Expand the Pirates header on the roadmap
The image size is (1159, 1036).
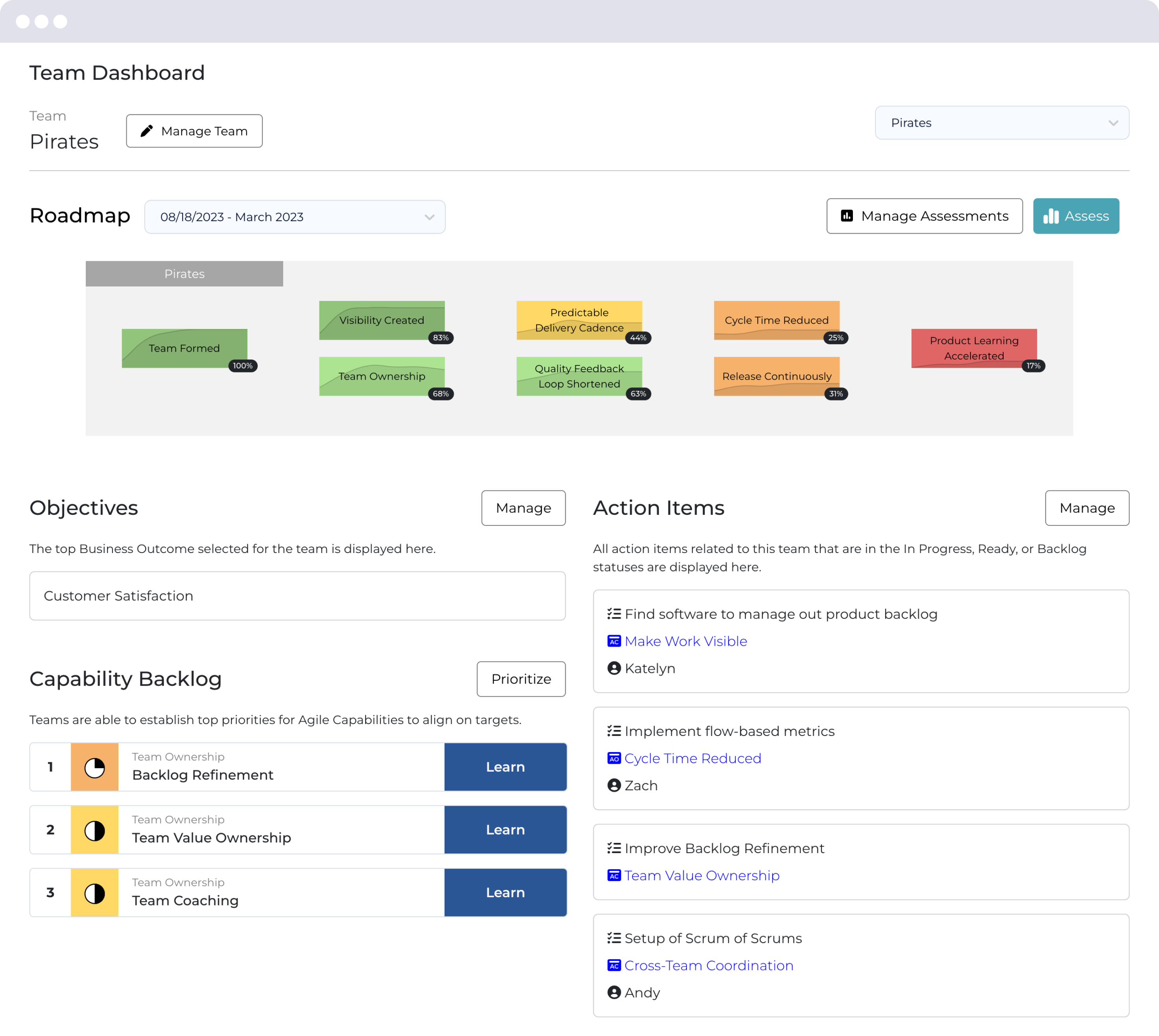coord(184,274)
